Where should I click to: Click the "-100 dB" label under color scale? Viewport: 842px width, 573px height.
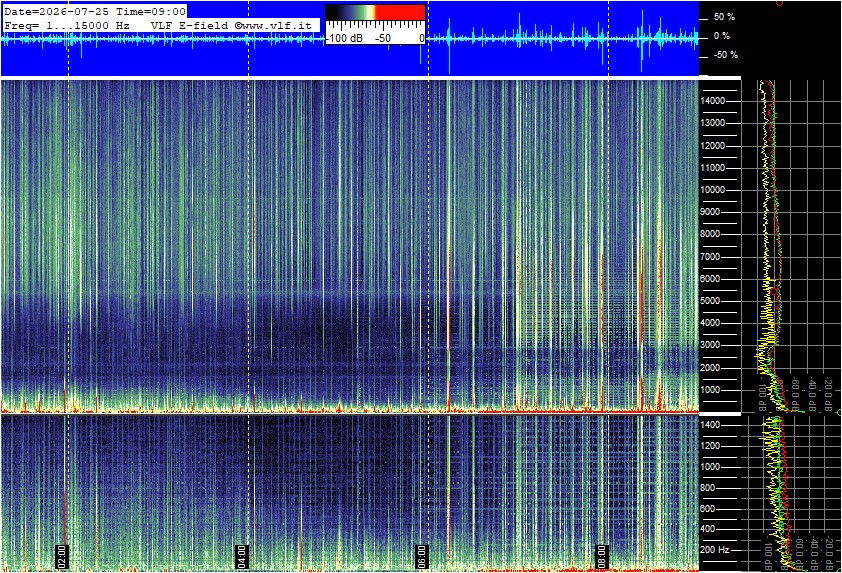344,39
